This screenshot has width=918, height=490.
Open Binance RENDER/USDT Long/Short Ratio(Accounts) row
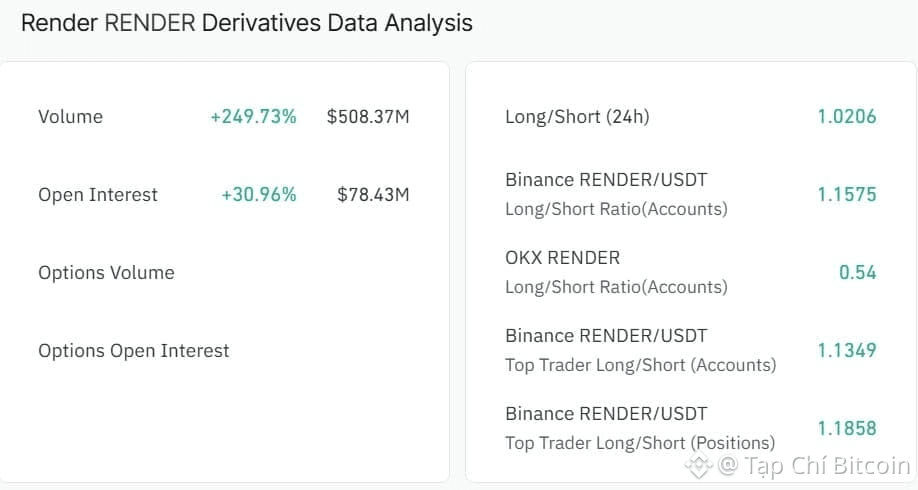tap(616, 194)
